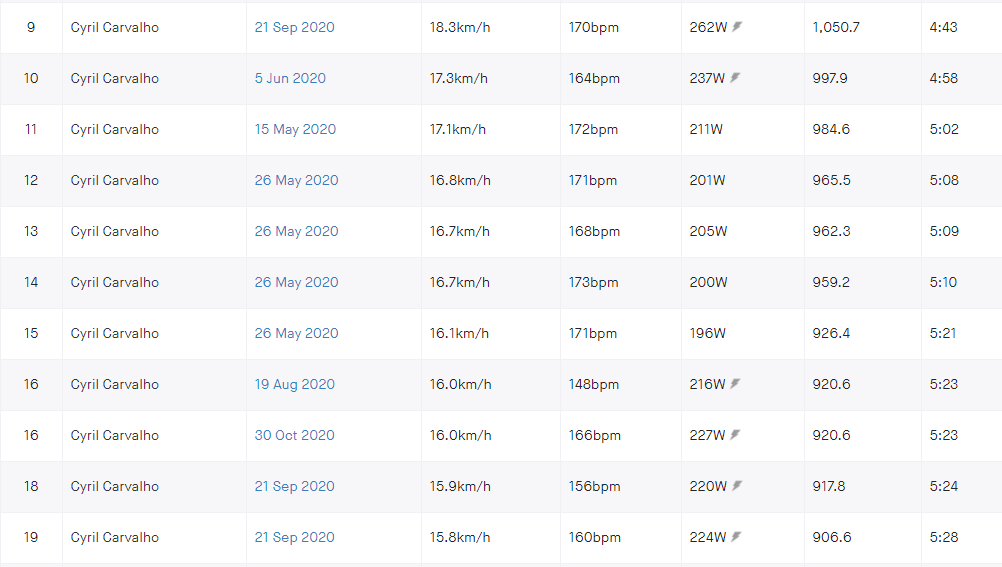1002x567 pixels.
Task: Click power meter icon beside 220W
Action: pyautogui.click(x=737, y=486)
